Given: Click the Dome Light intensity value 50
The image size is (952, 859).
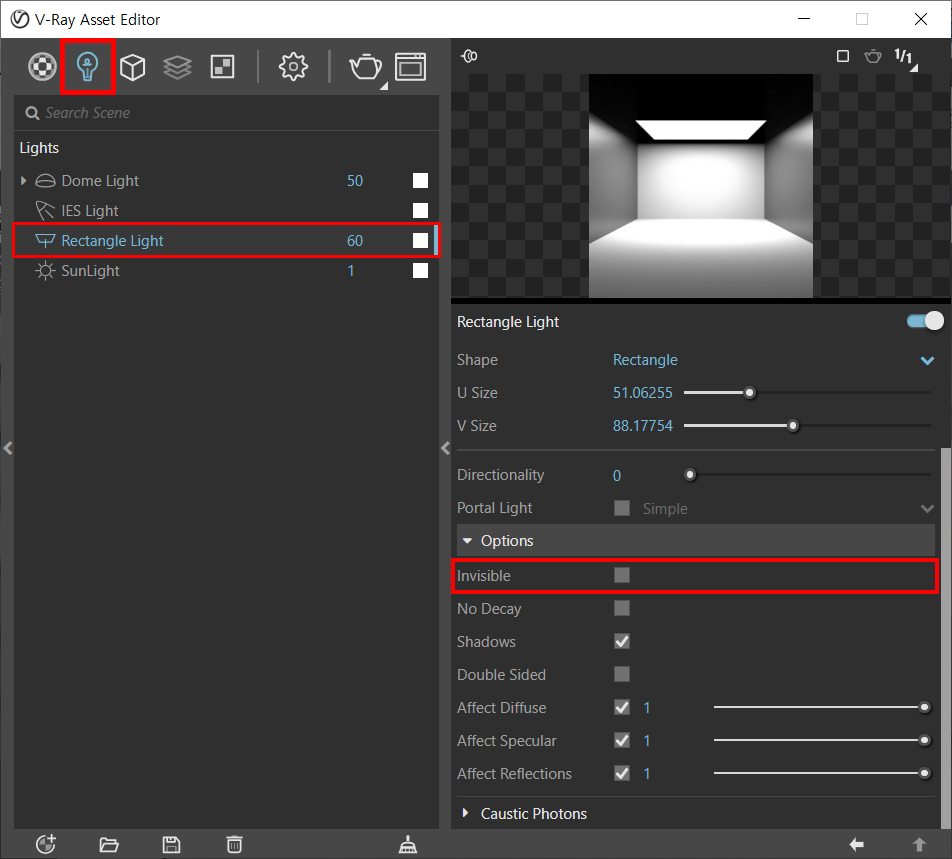Looking at the screenshot, I should [x=355, y=181].
